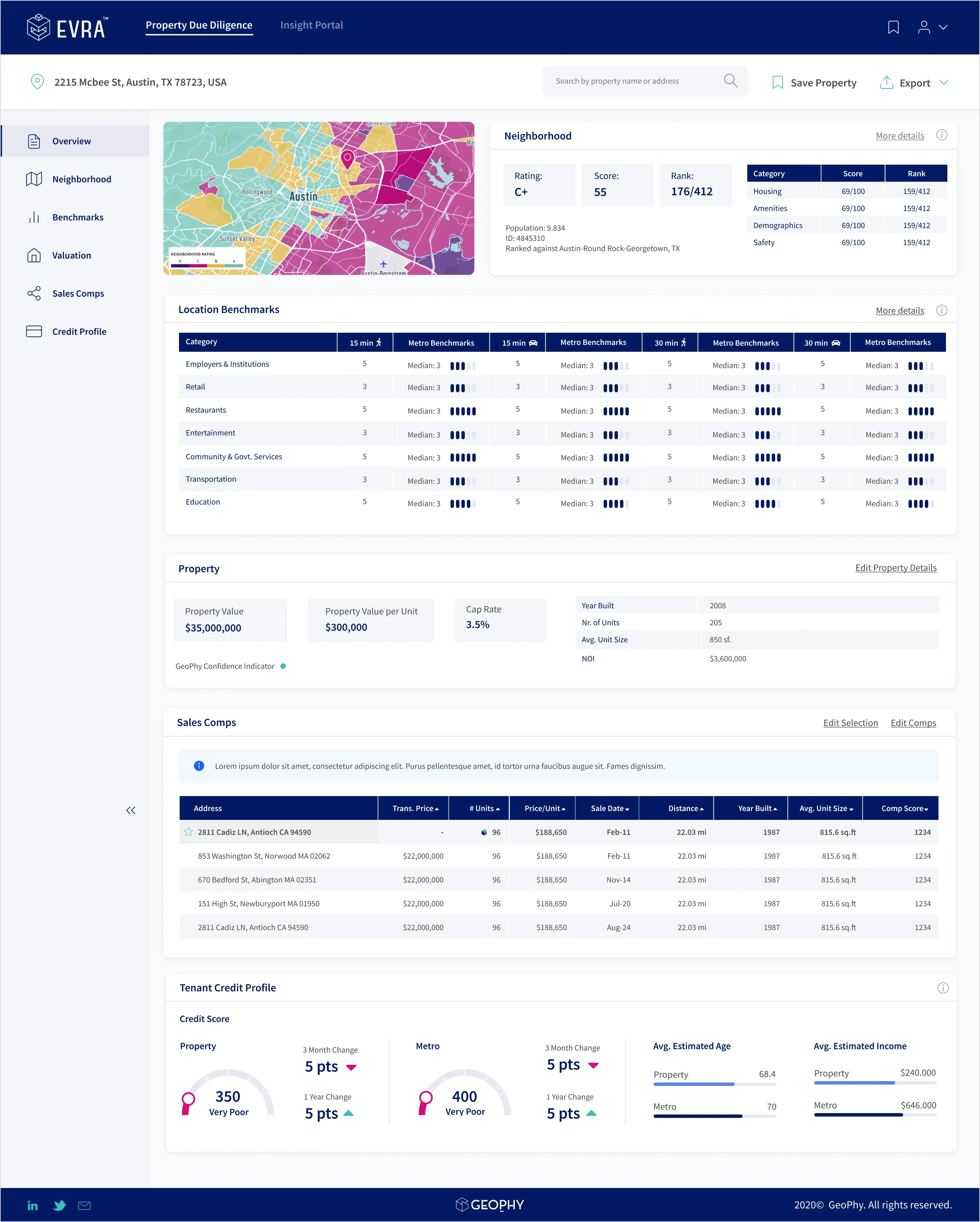Click the Edit Property Details link
This screenshot has height=1222, width=980.
click(896, 568)
